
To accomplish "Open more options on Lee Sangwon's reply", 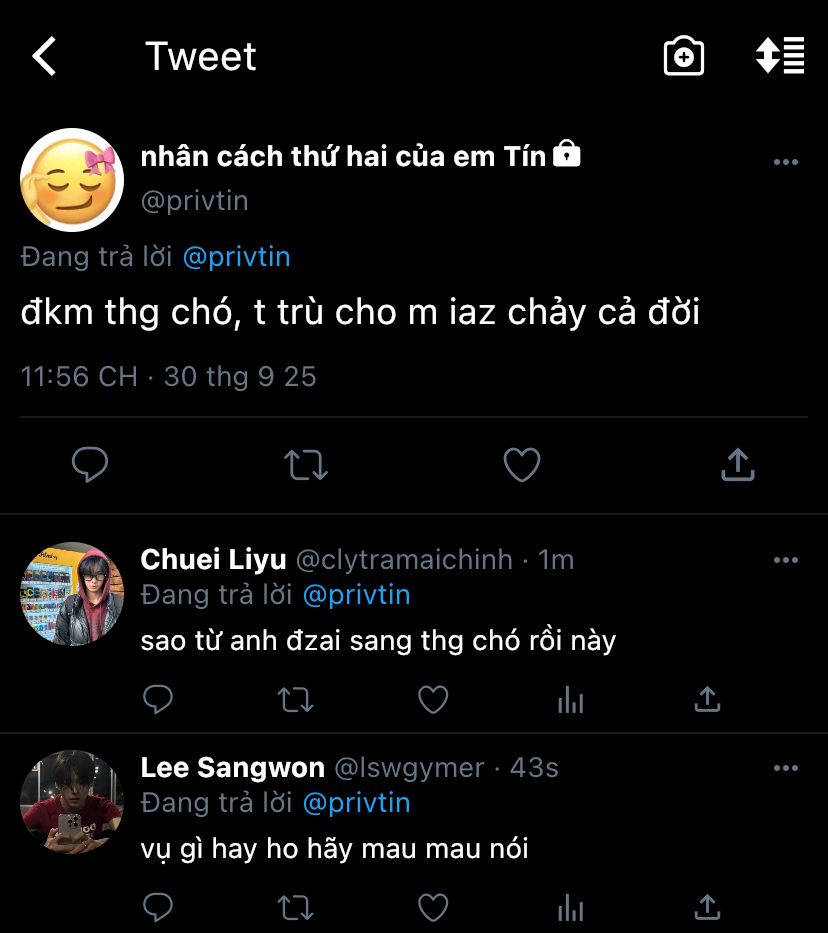I will point(786,768).
